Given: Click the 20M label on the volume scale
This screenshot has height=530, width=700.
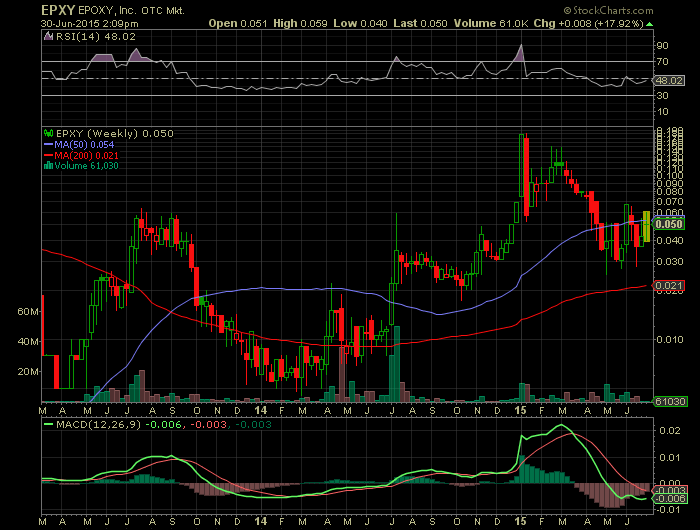Looking at the screenshot, I should (28, 371).
